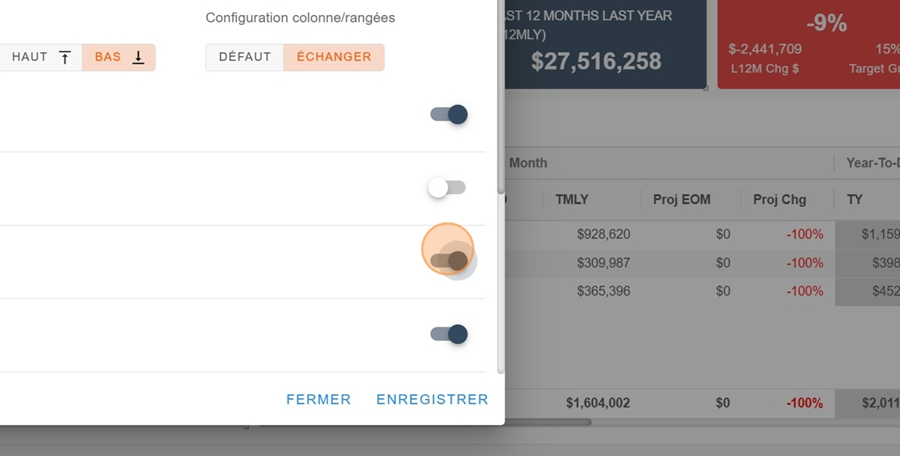Toggle the highlighted third switch
Screen dimensions: 900x456
[449, 261]
